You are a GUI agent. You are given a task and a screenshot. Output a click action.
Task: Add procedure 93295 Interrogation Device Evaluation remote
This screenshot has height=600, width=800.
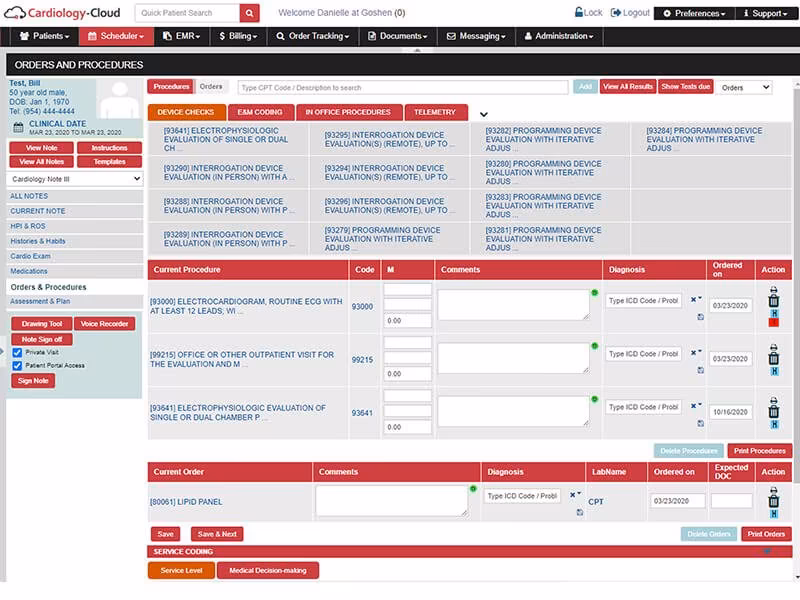pyautogui.click(x=389, y=139)
